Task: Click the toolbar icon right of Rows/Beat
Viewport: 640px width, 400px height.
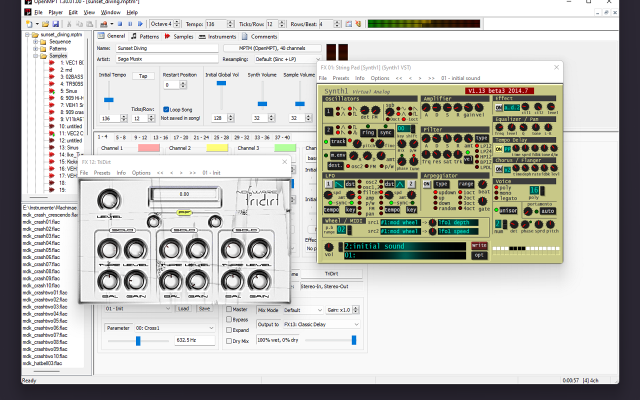Action: tap(349, 24)
